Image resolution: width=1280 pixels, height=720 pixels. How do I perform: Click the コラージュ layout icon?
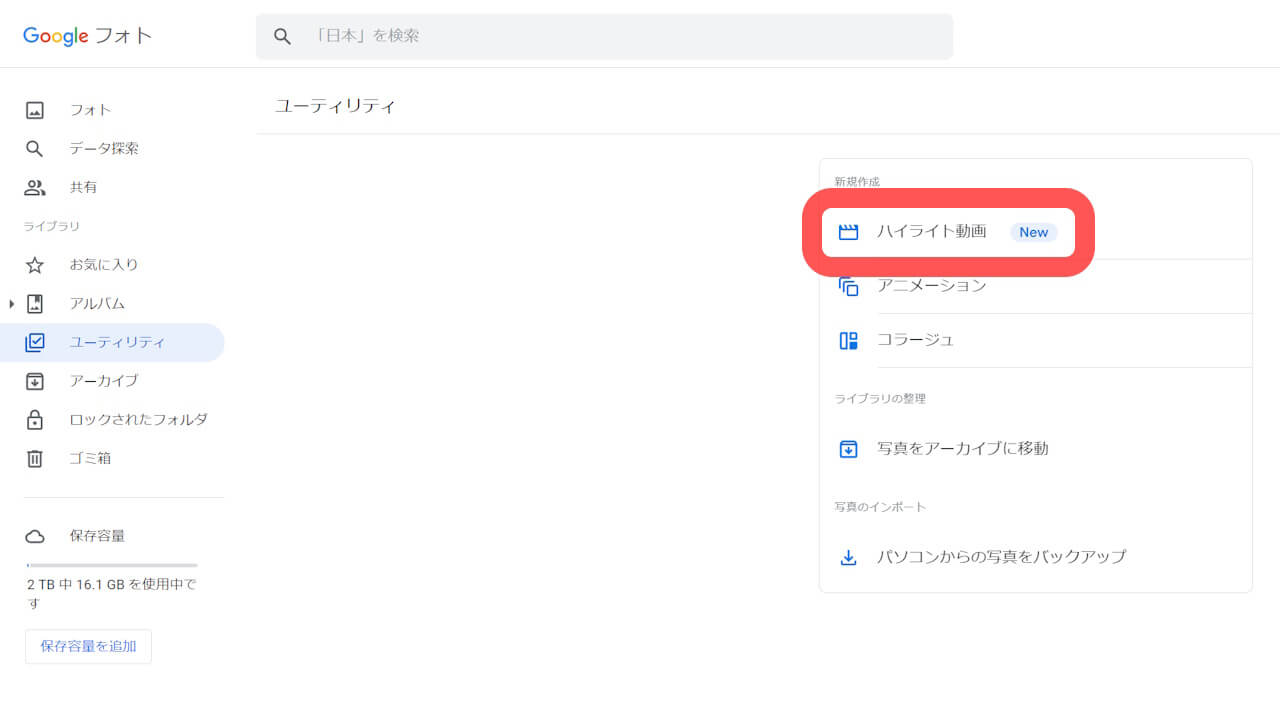(x=848, y=340)
